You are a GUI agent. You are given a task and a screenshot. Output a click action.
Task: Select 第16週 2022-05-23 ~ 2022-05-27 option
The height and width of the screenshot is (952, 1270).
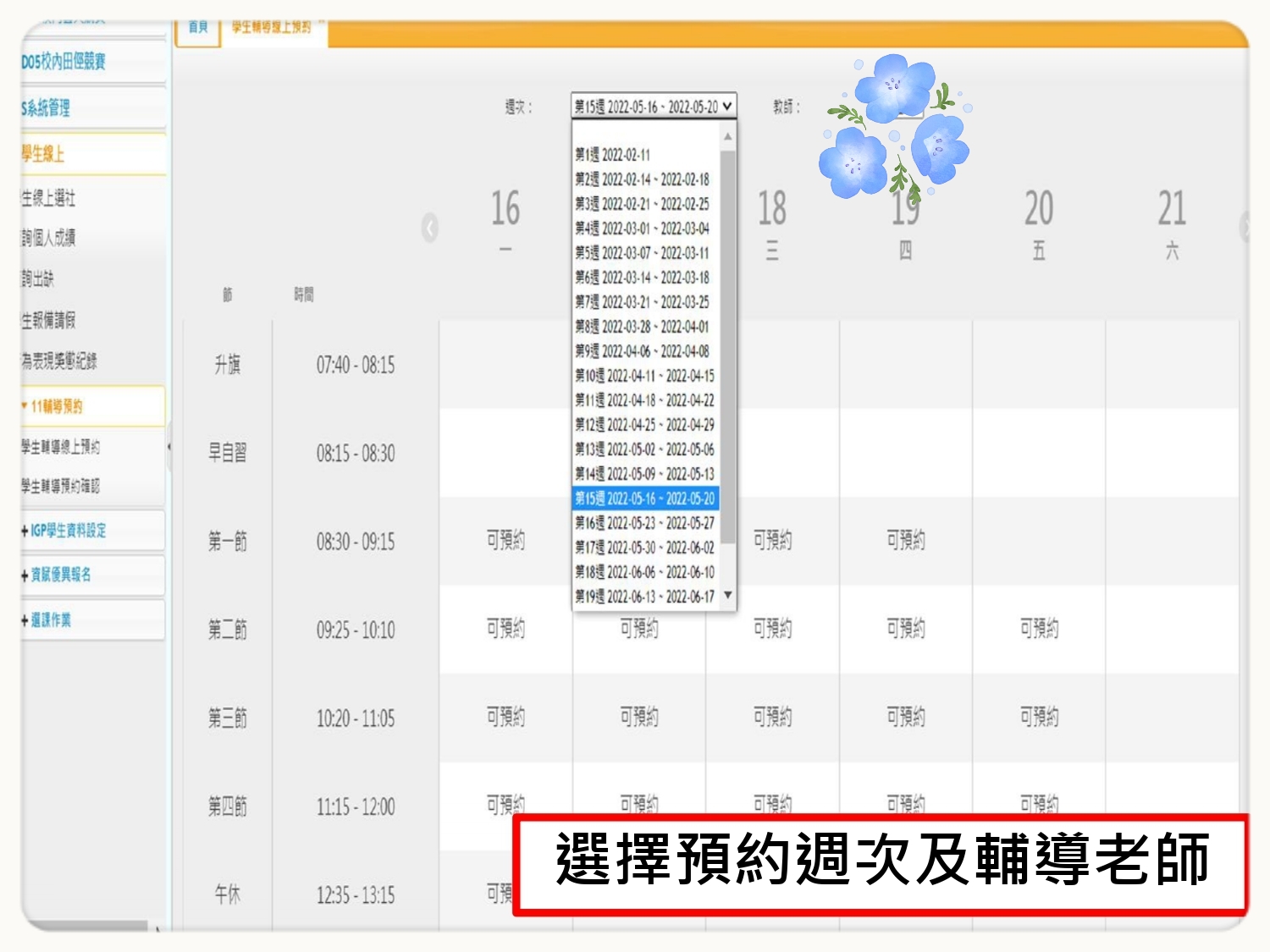(x=644, y=523)
